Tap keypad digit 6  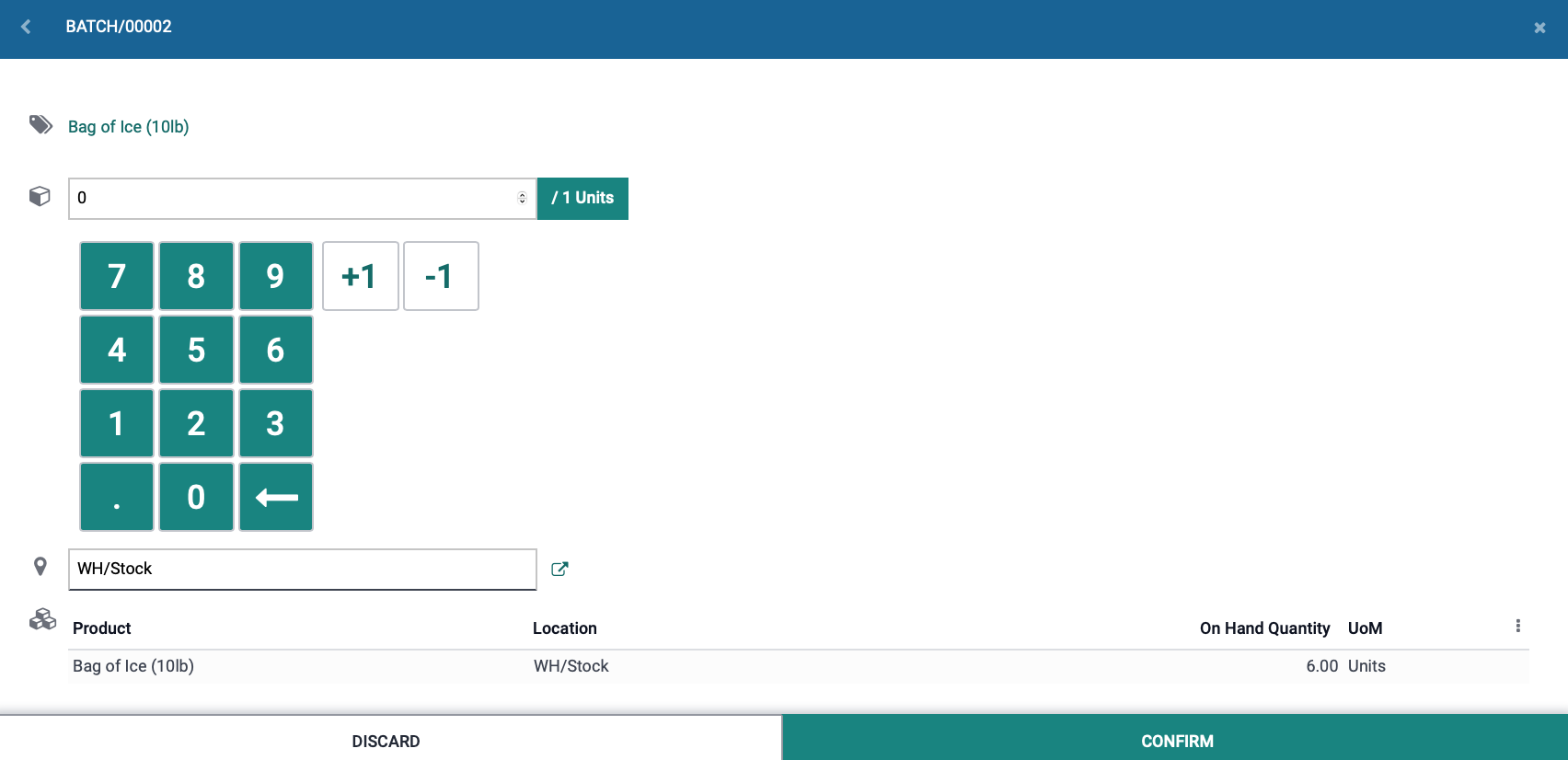coord(275,350)
